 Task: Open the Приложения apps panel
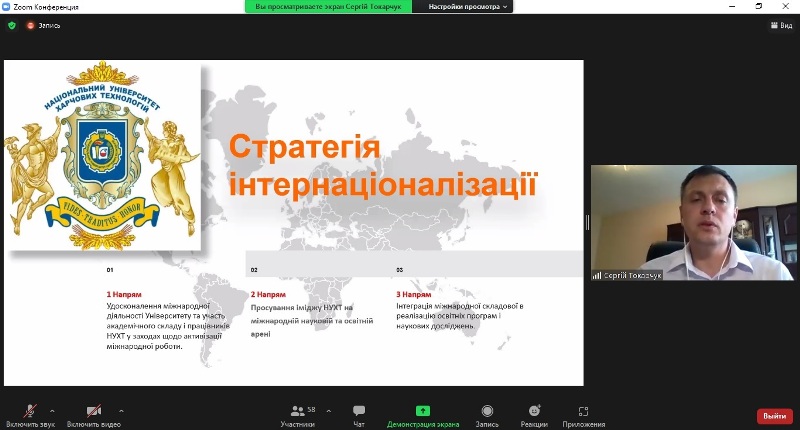click(x=584, y=416)
